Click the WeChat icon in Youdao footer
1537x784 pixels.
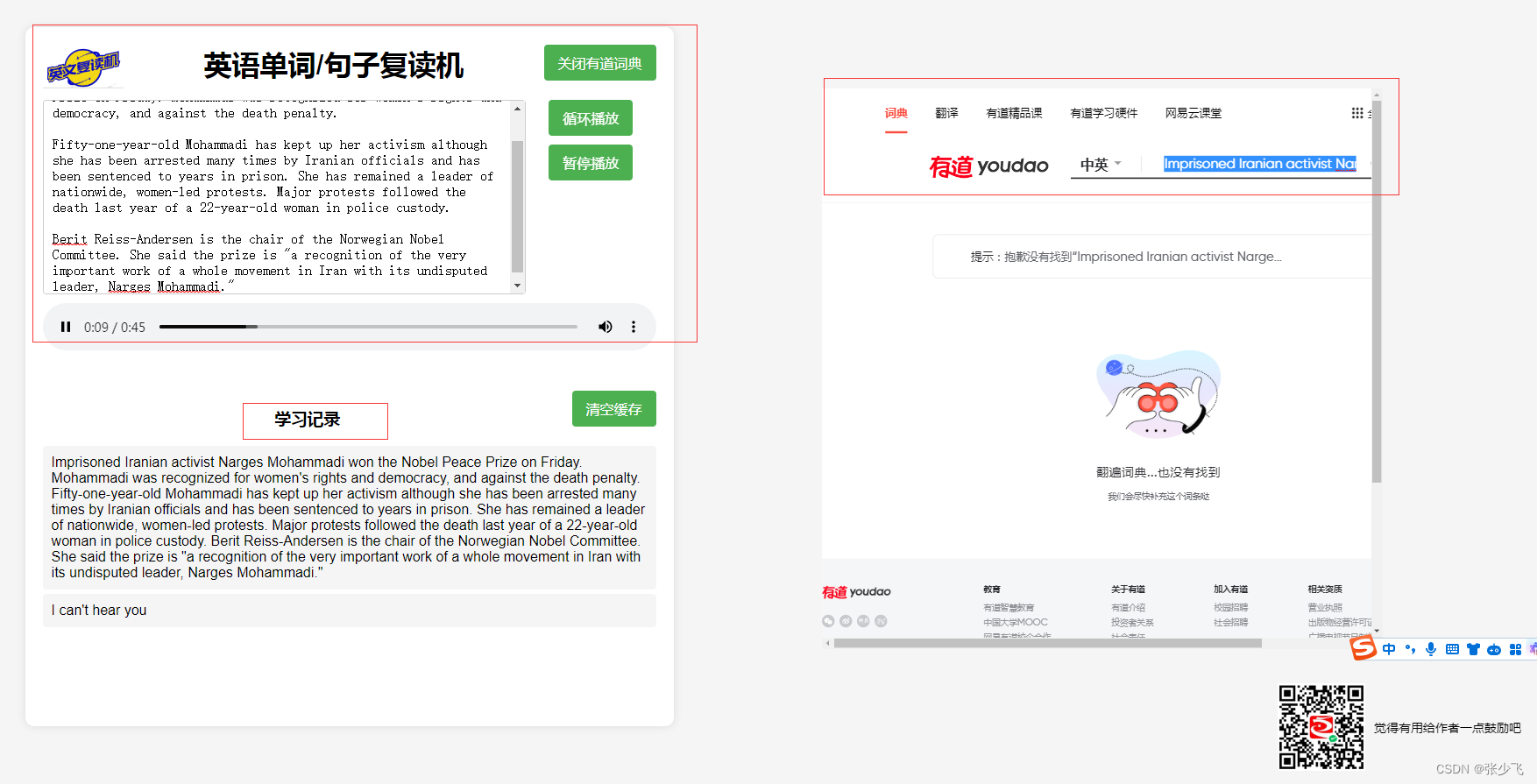click(x=828, y=621)
